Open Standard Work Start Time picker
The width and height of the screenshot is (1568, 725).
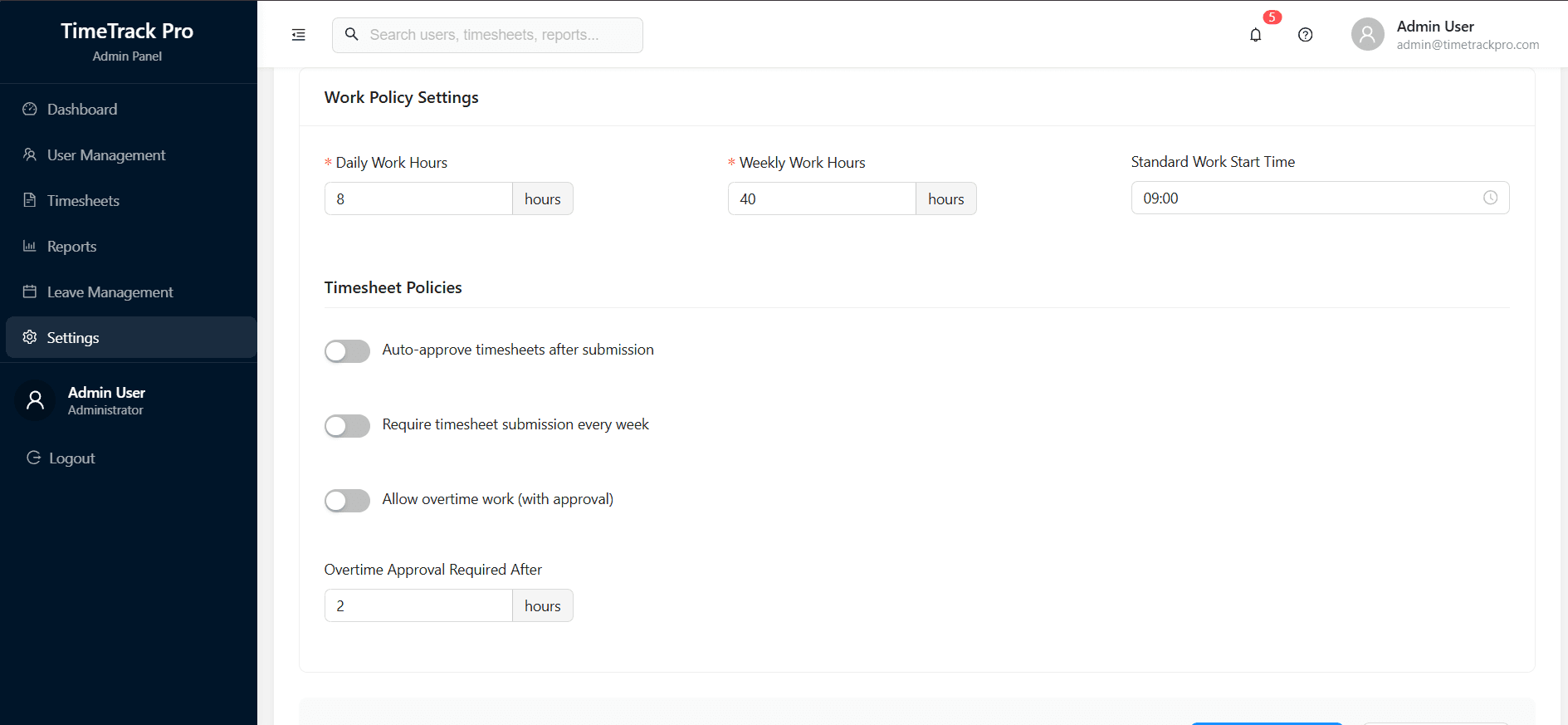point(1320,198)
